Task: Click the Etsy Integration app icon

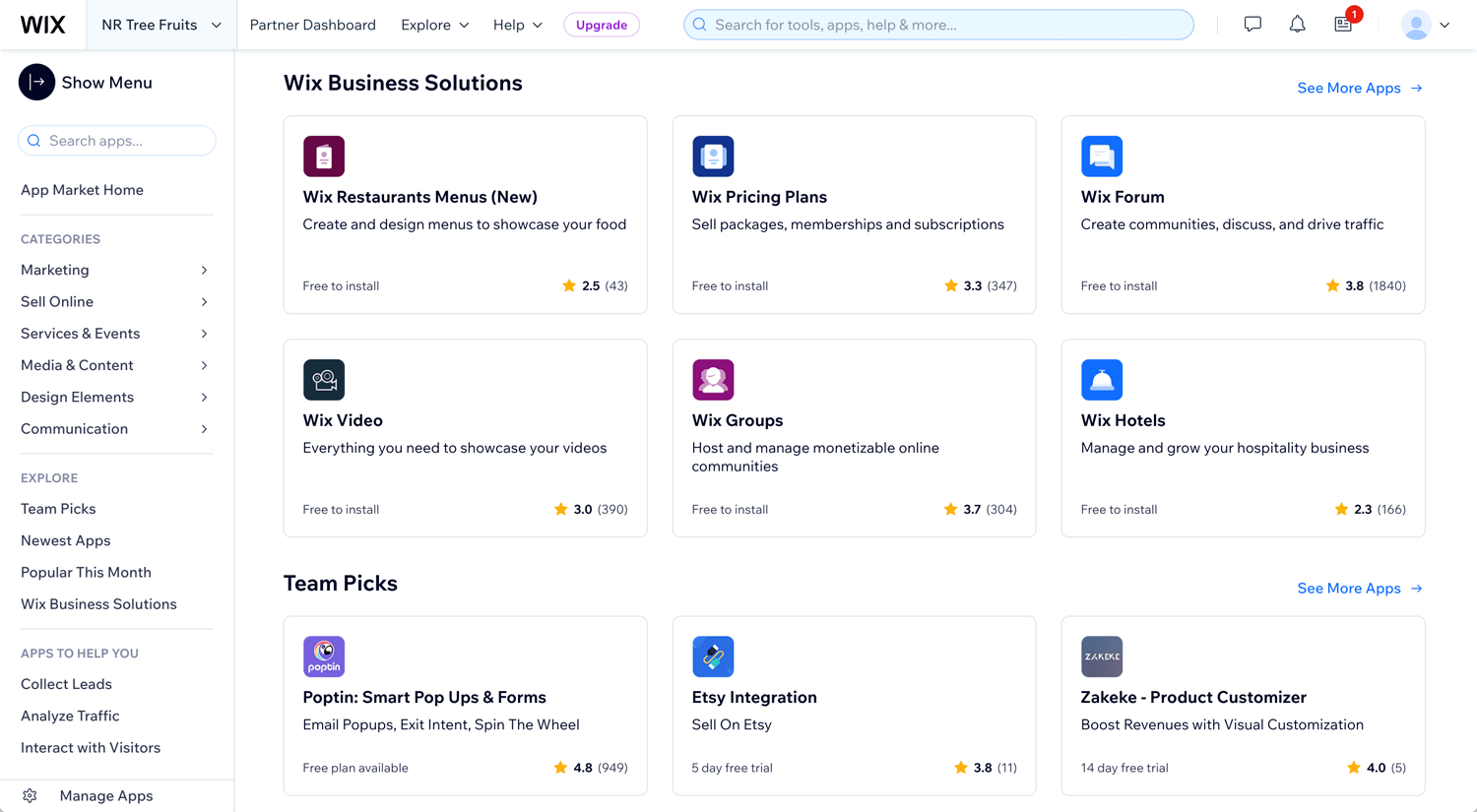Action: point(713,656)
